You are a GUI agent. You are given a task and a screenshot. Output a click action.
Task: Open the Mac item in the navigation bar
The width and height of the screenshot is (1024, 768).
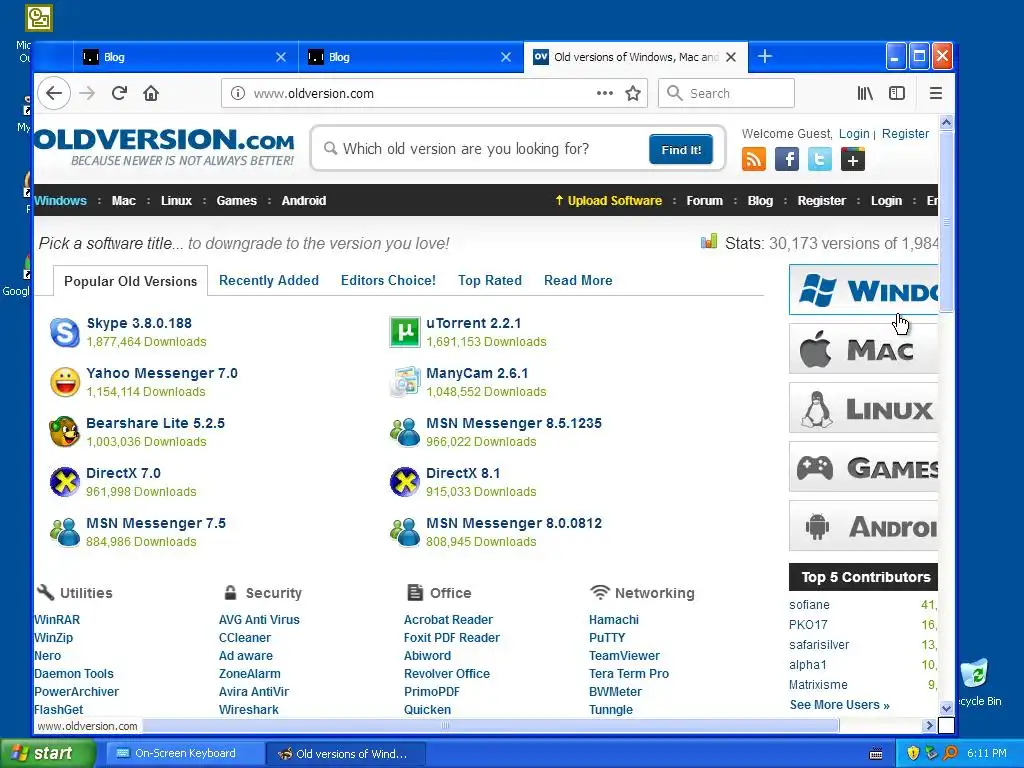click(123, 200)
